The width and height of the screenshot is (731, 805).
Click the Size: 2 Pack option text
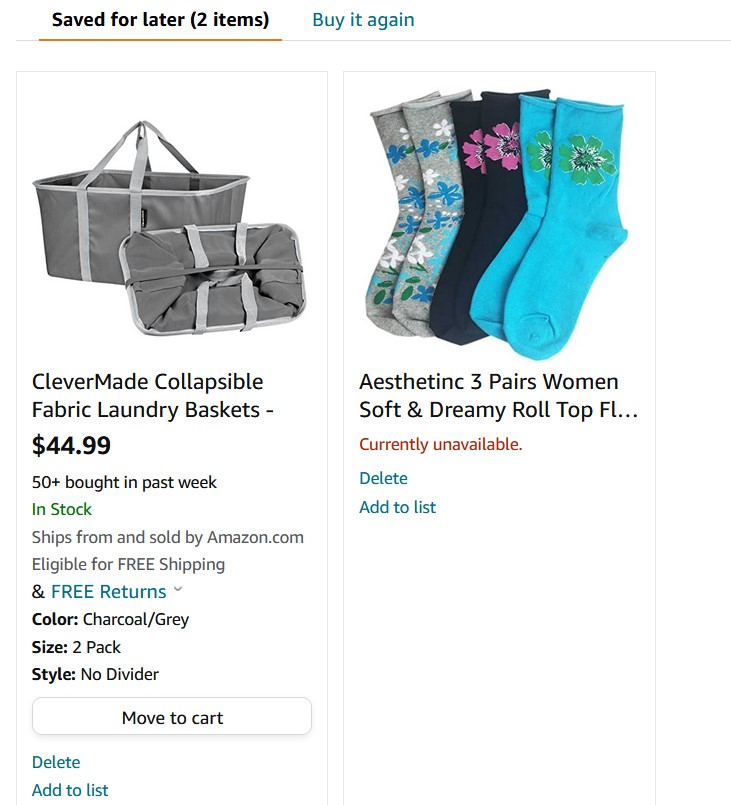coord(76,647)
